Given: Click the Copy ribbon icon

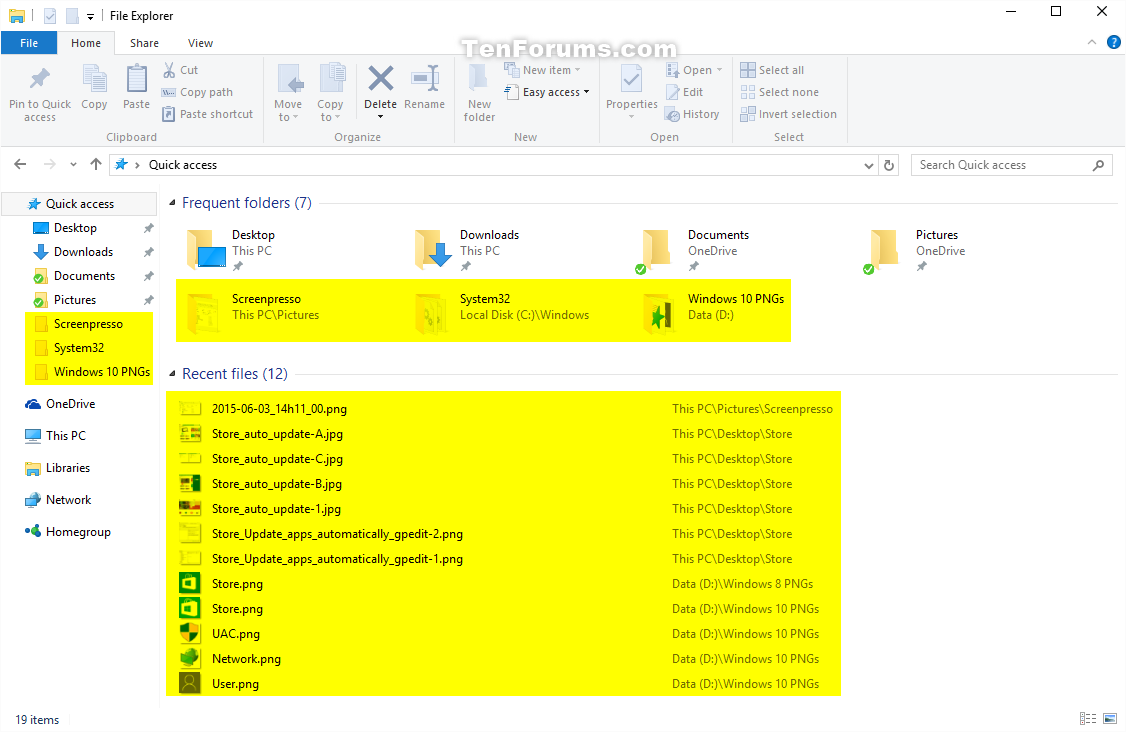Looking at the screenshot, I should pyautogui.click(x=94, y=79).
